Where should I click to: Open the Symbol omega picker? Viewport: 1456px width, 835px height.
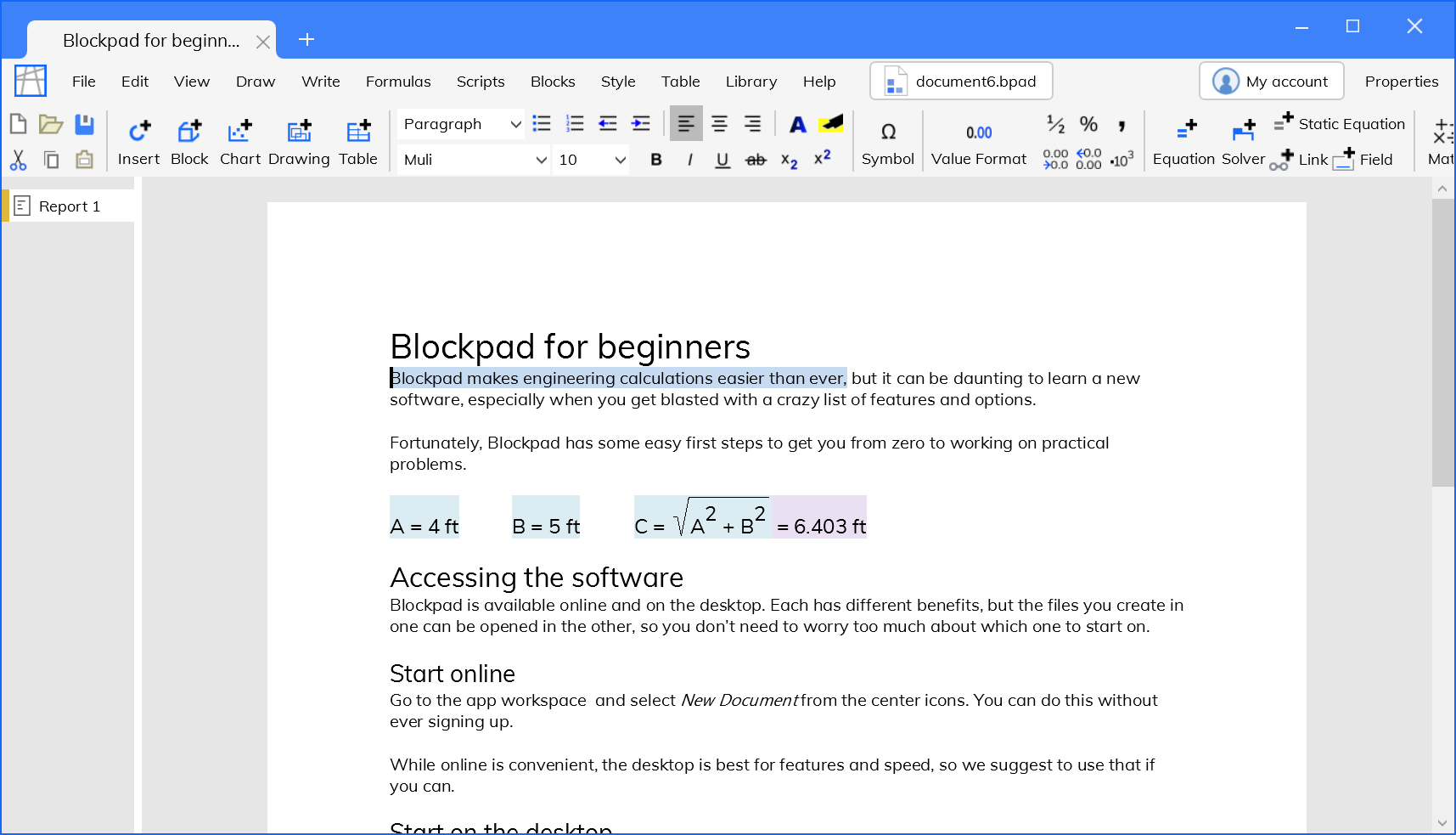[x=888, y=143]
